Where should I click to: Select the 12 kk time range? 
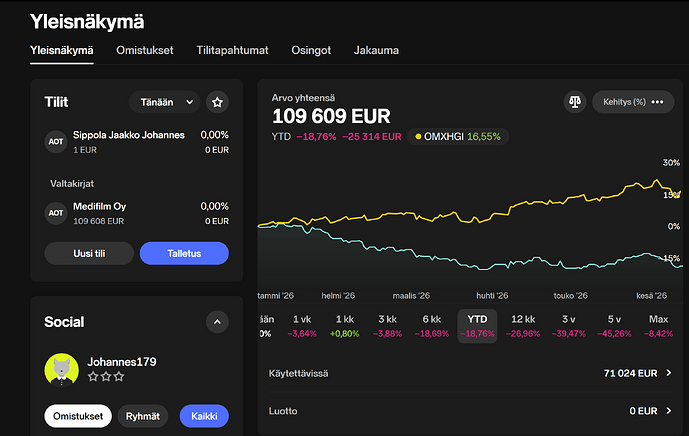[523, 326]
